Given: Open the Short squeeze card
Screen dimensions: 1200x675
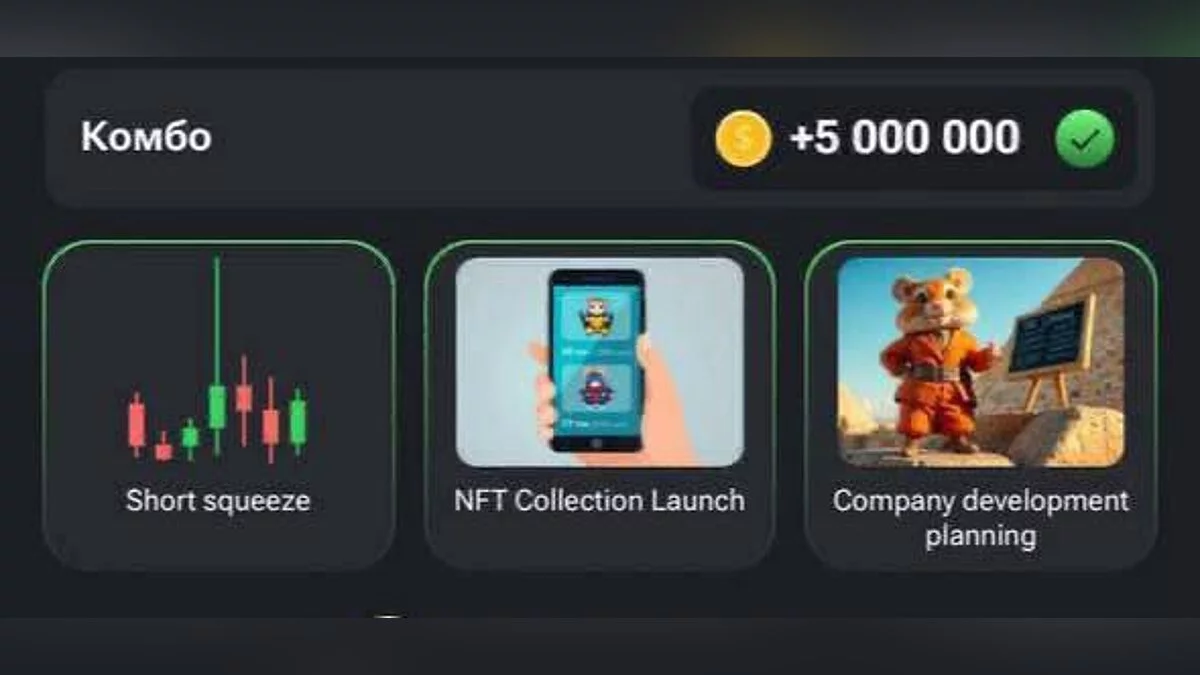Looking at the screenshot, I should click(218, 405).
